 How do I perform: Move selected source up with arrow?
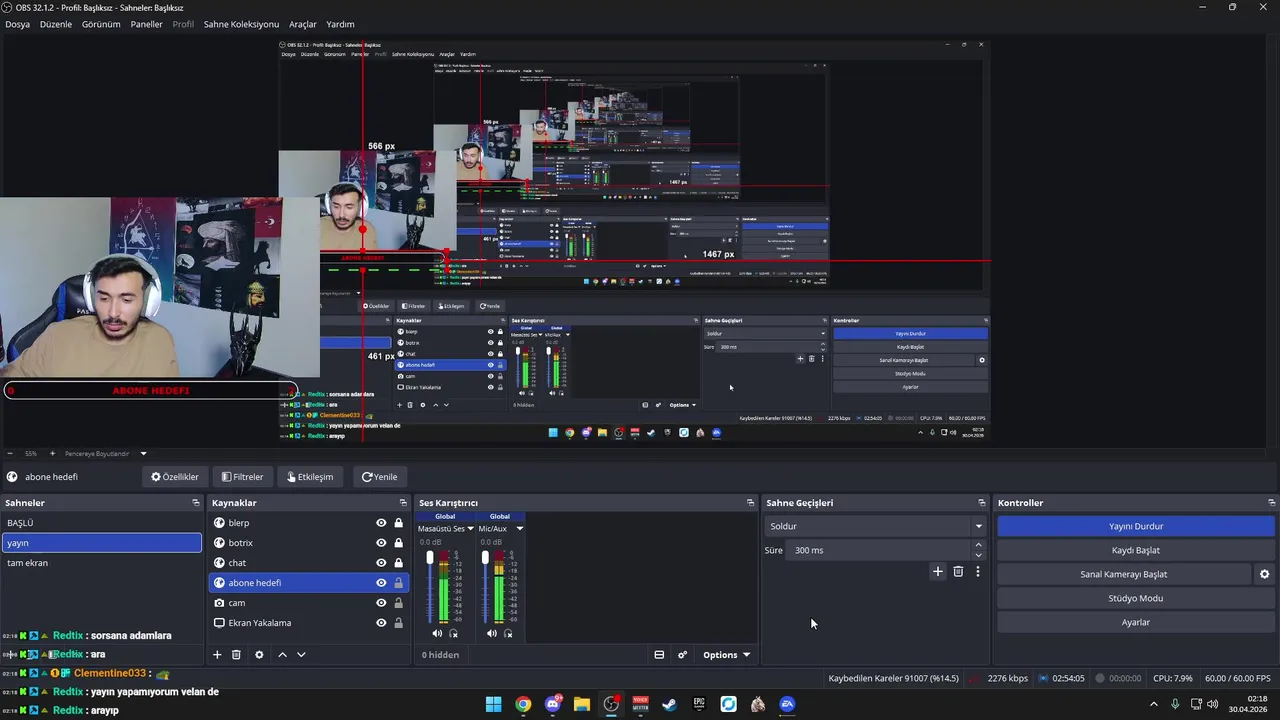pyautogui.click(x=282, y=655)
